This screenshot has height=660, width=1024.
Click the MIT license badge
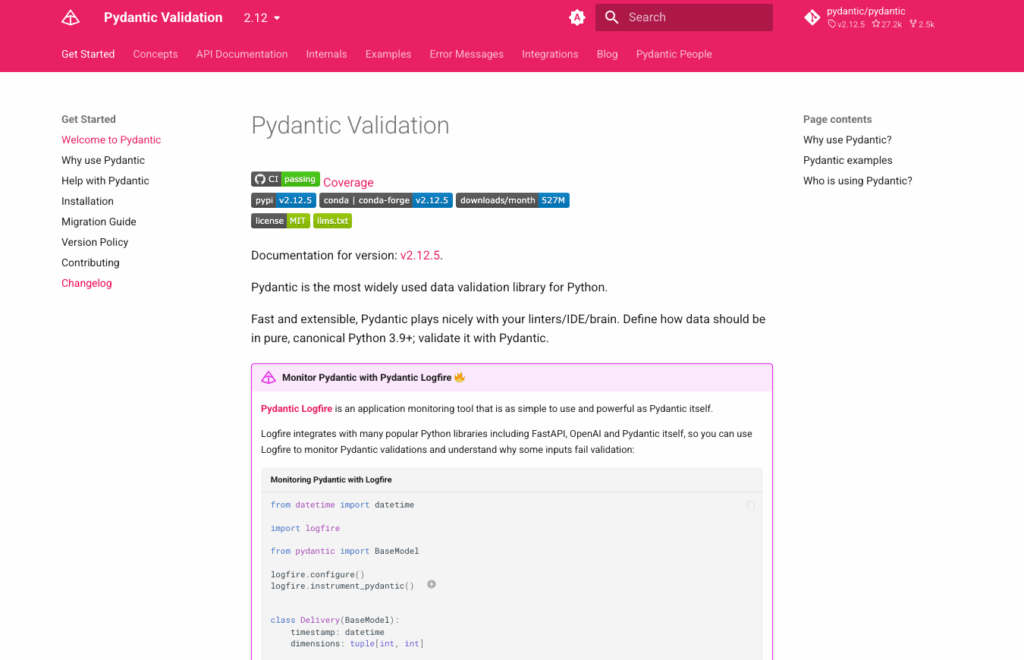pyautogui.click(x=280, y=221)
